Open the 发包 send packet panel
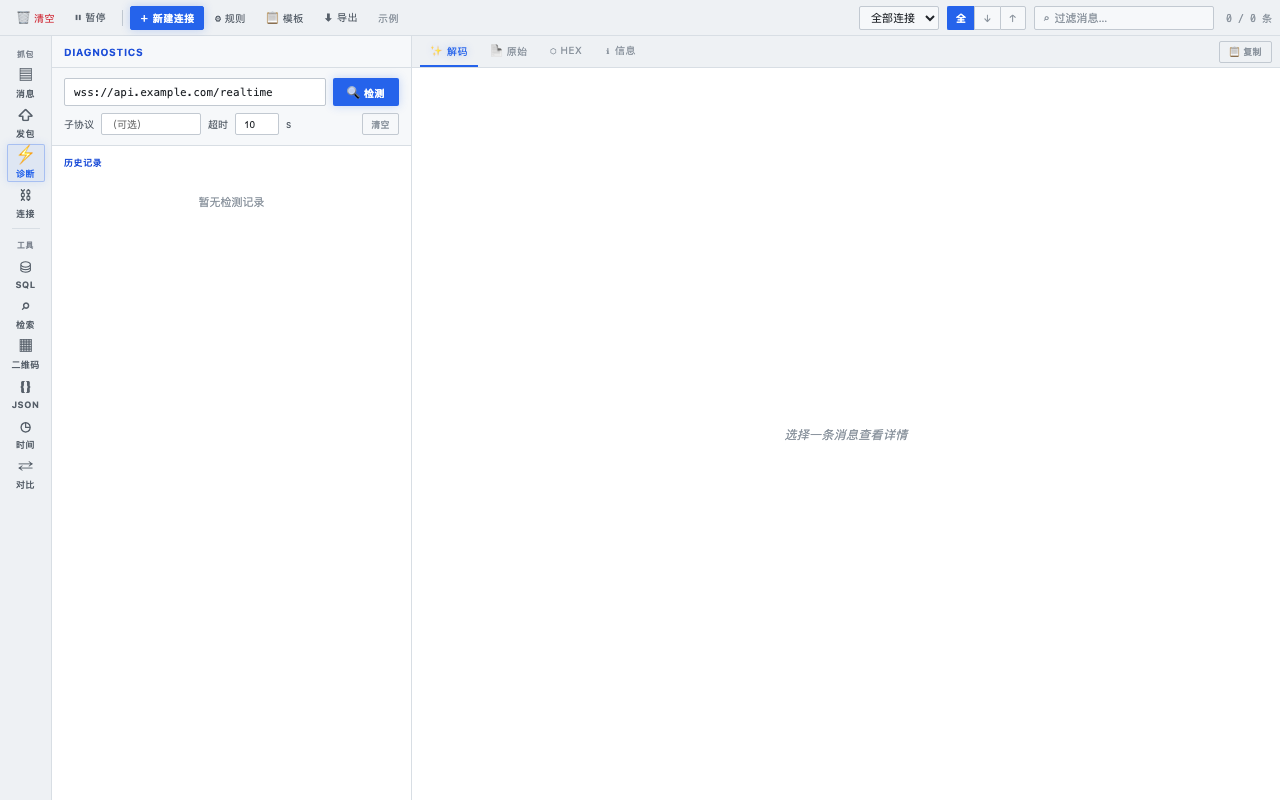1280x800 pixels. (25, 123)
